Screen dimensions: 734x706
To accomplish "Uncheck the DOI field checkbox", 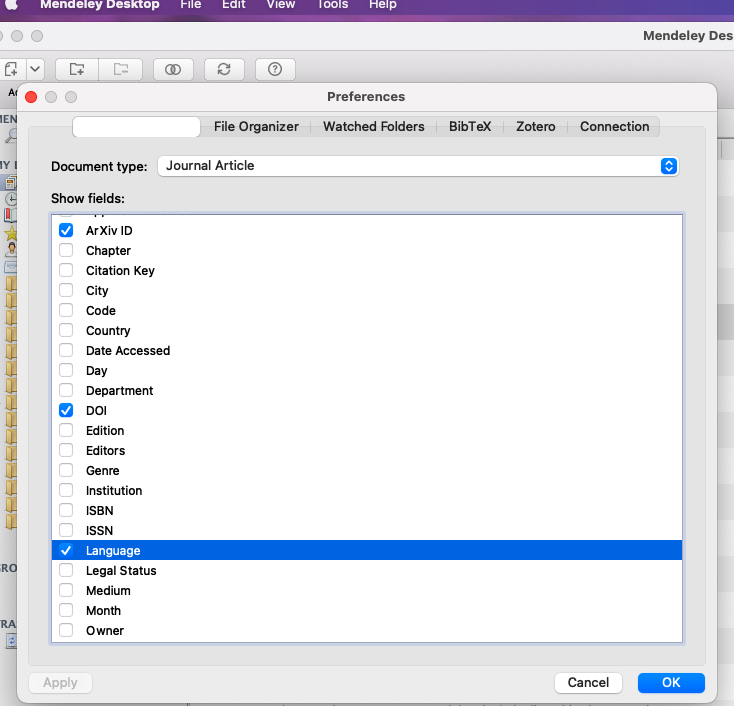I will click(x=66, y=411).
